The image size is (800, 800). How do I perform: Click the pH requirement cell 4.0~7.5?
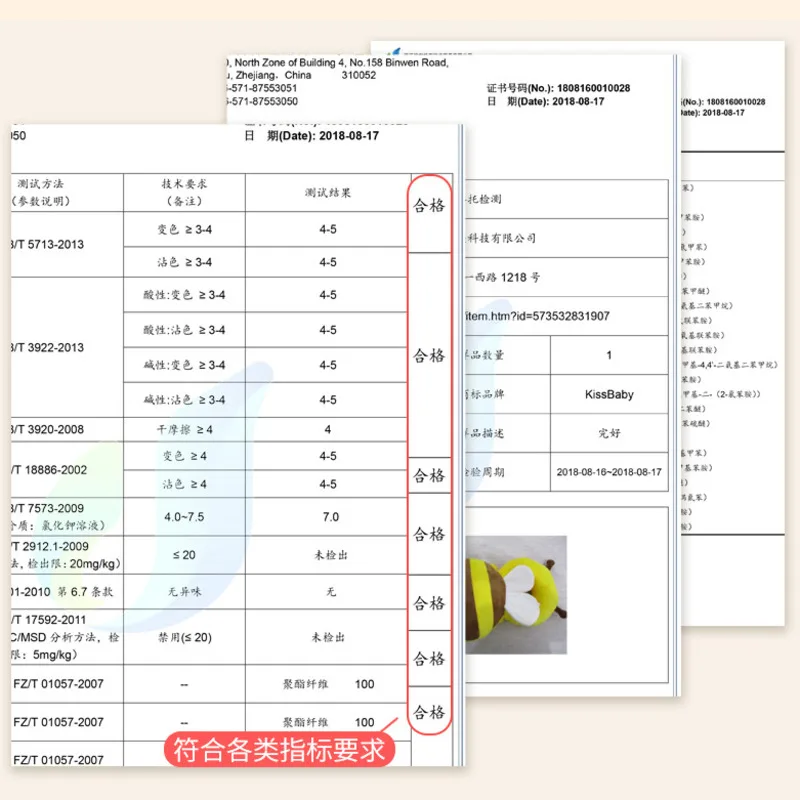184,517
